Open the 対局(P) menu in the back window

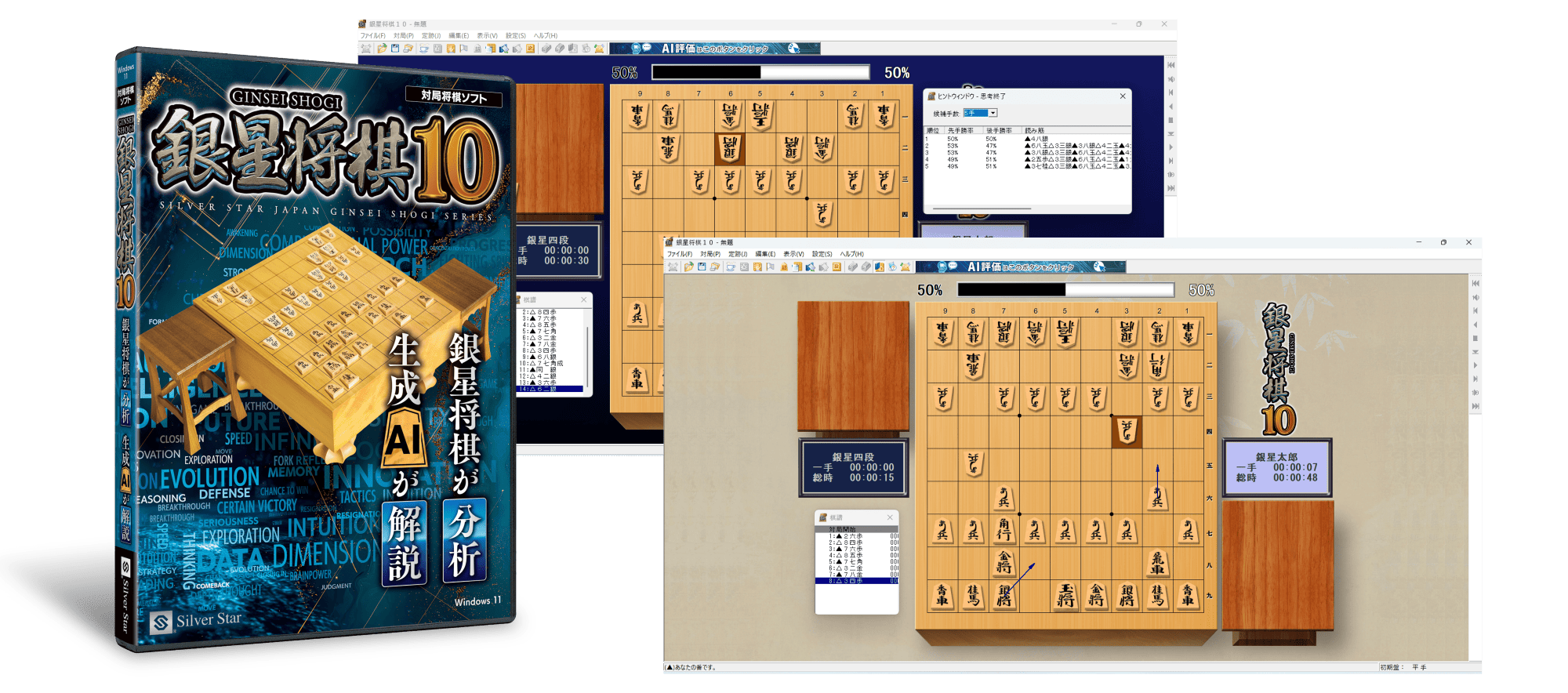tap(403, 36)
